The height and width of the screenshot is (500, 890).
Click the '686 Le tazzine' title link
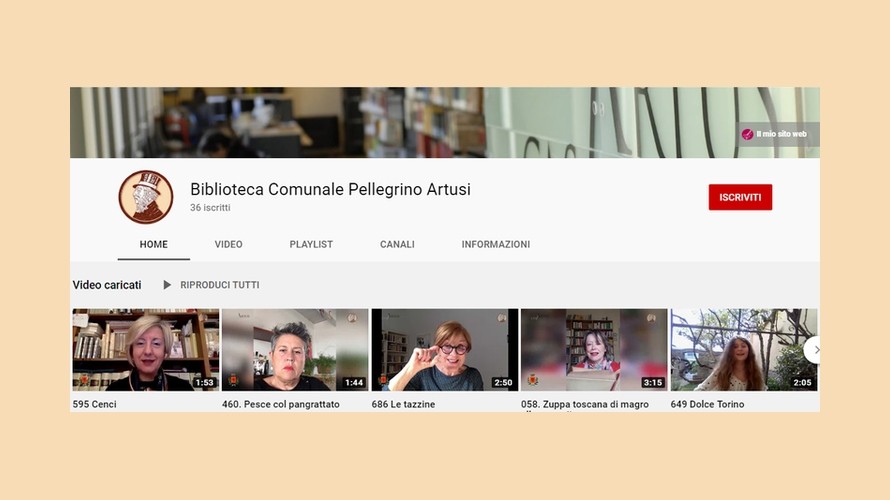click(x=403, y=404)
